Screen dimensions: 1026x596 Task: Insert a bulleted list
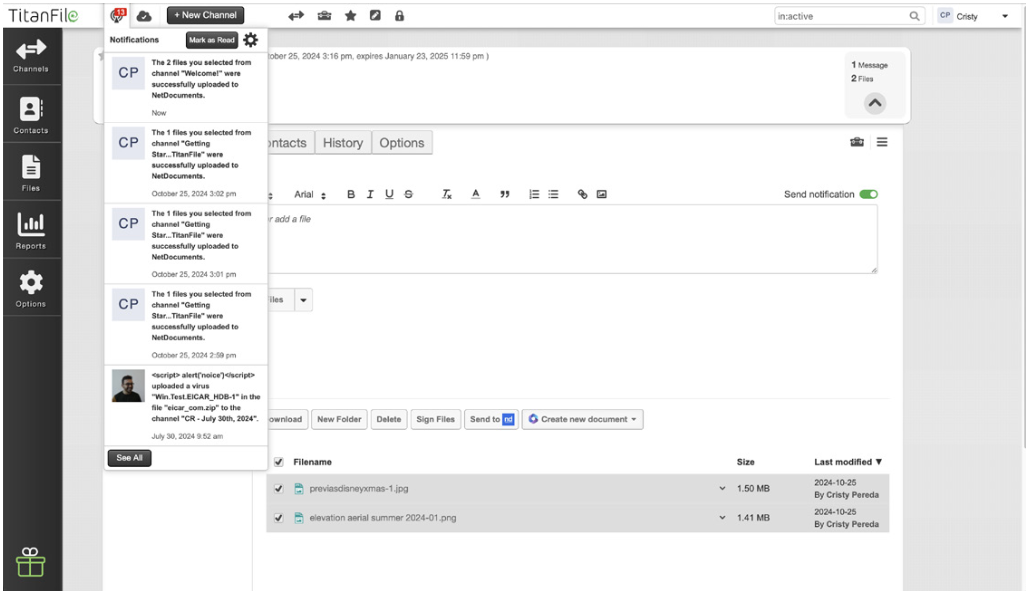554,194
